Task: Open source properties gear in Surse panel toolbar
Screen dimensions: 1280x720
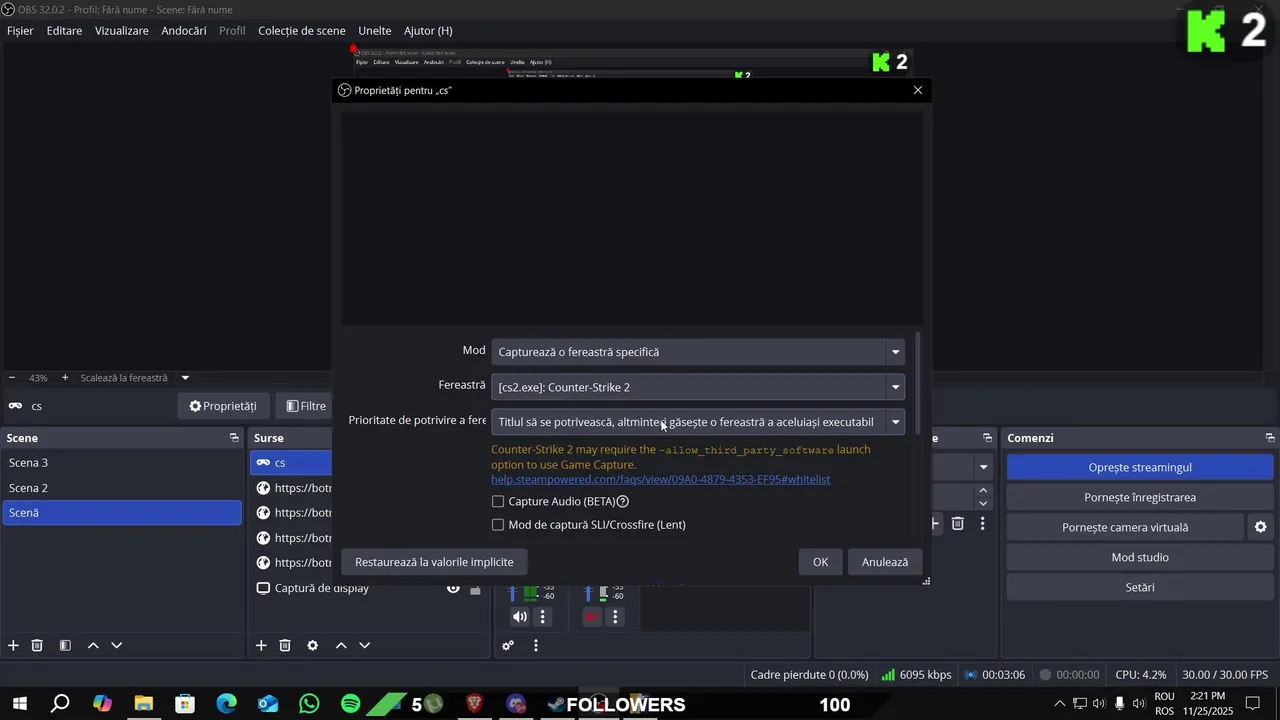Action: 312,646
